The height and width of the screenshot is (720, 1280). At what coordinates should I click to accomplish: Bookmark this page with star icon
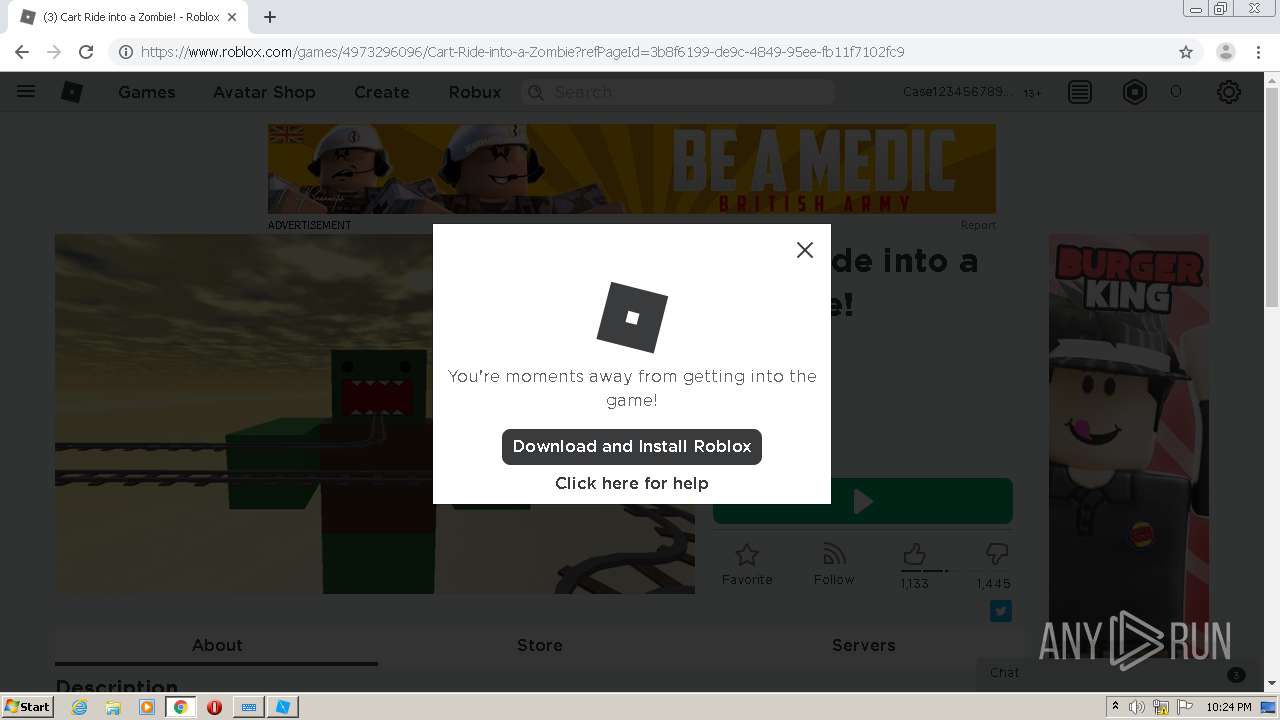[1186, 52]
